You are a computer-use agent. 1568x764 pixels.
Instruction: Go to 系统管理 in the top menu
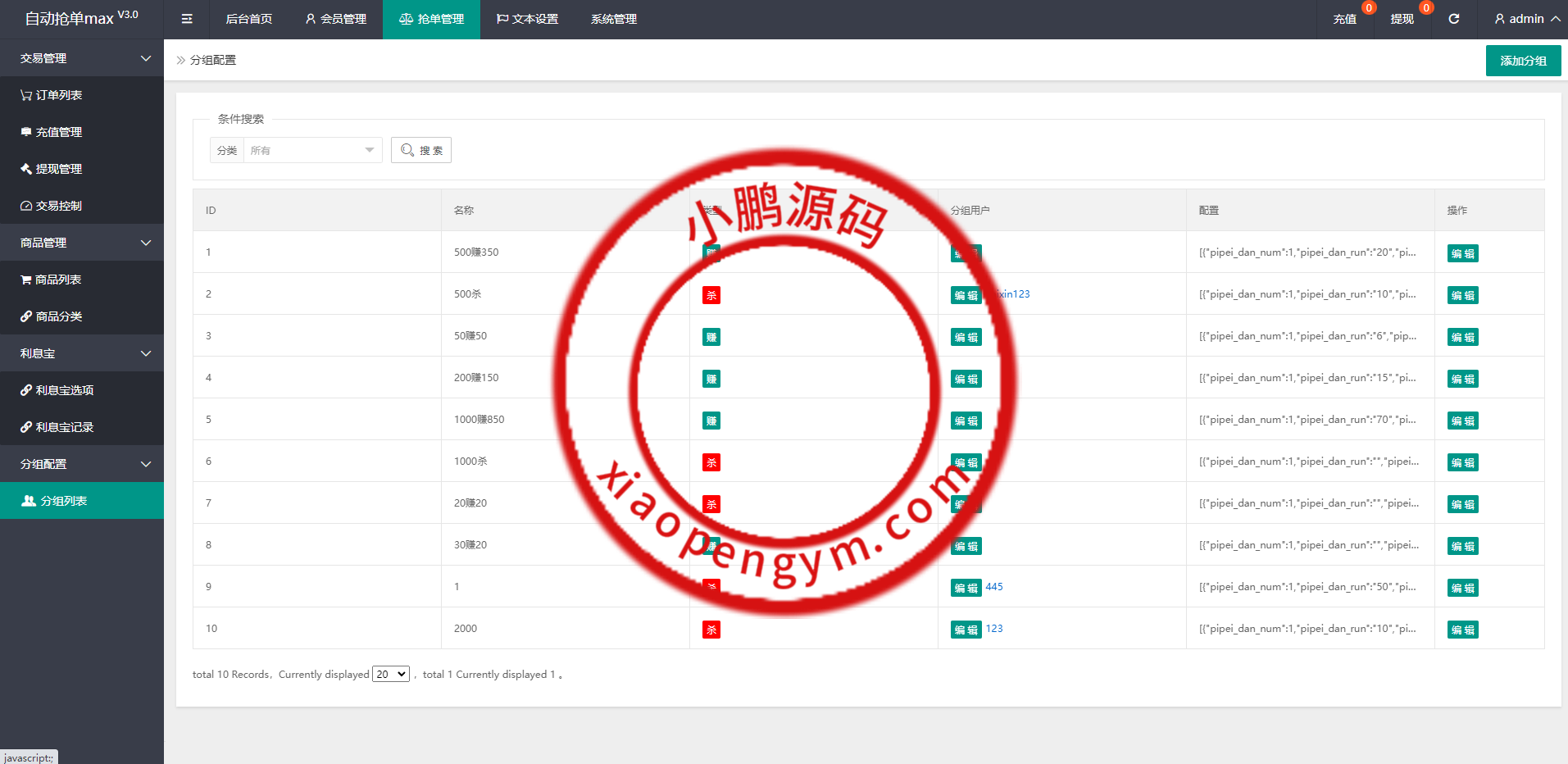(613, 19)
